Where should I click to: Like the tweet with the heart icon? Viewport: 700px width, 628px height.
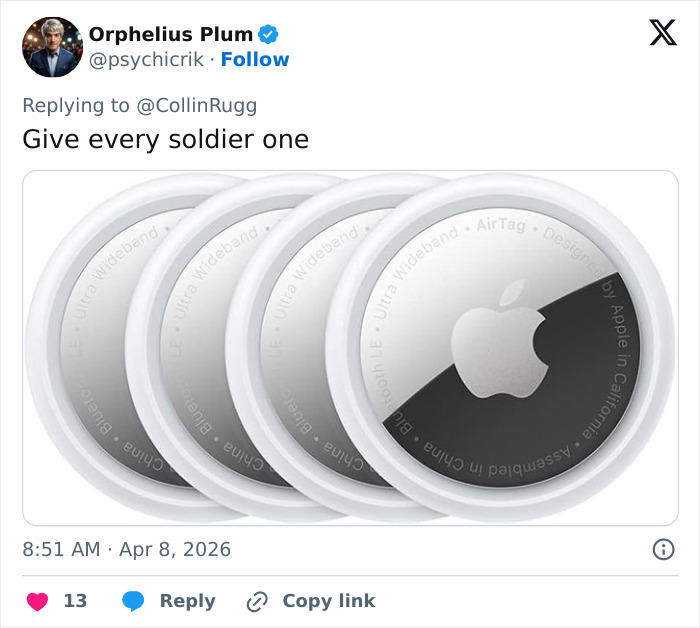(37, 601)
